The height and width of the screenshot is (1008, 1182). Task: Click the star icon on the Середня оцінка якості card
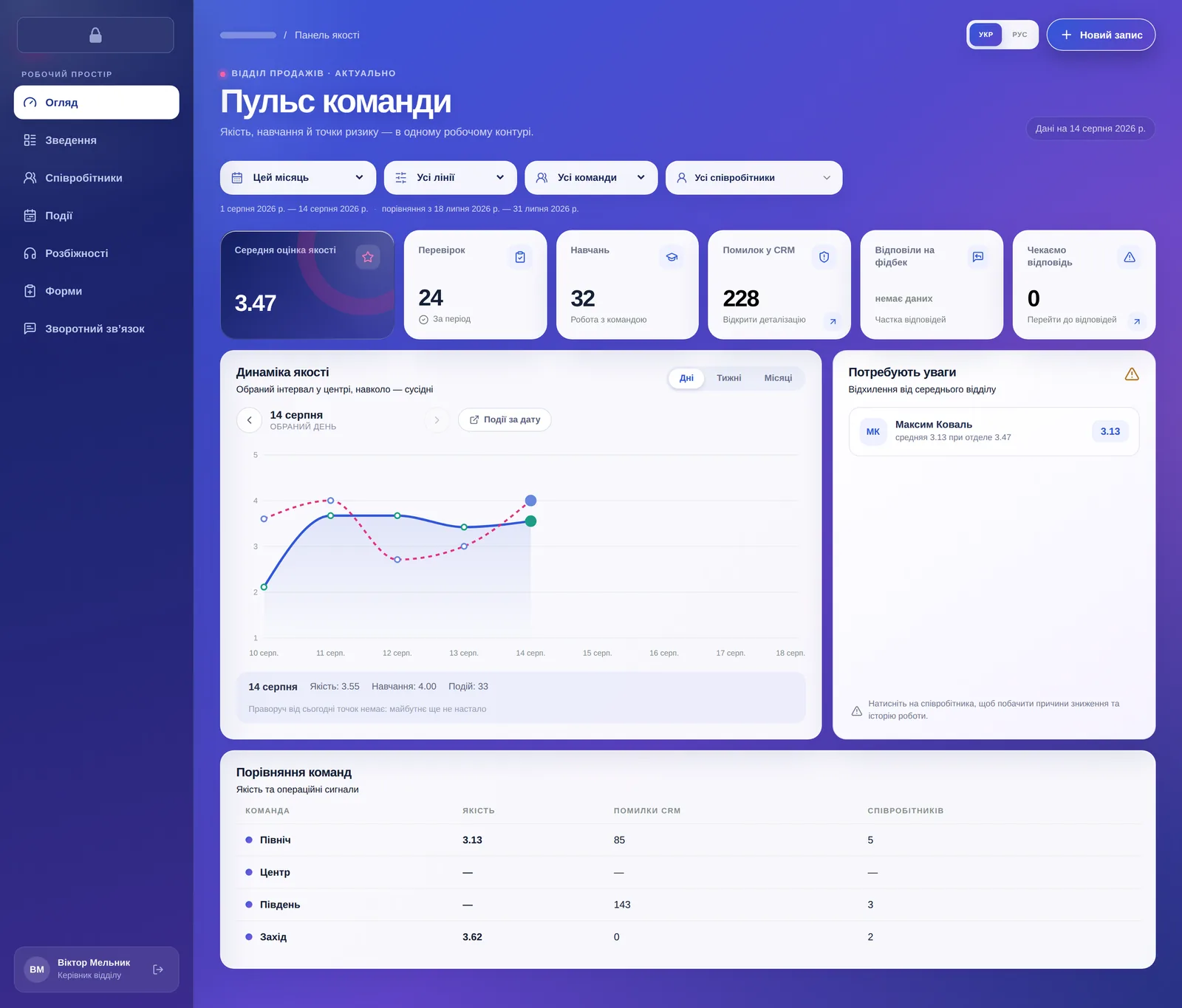(x=368, y=257)
